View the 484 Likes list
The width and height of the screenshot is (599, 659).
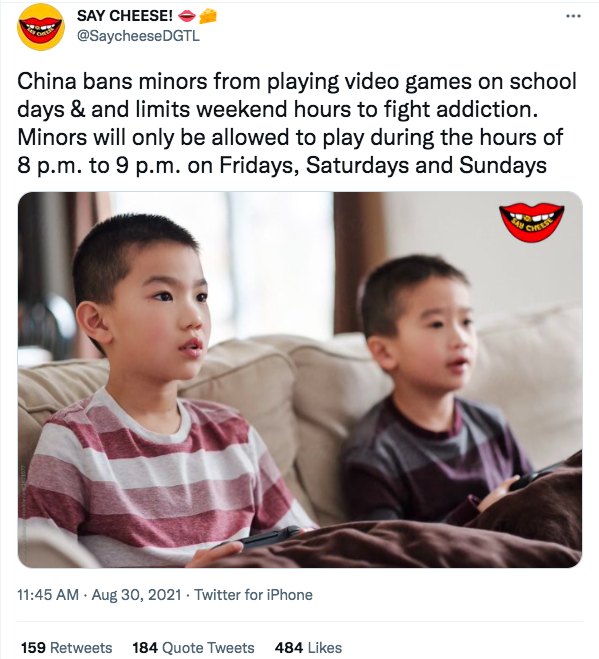click(308, 648)
